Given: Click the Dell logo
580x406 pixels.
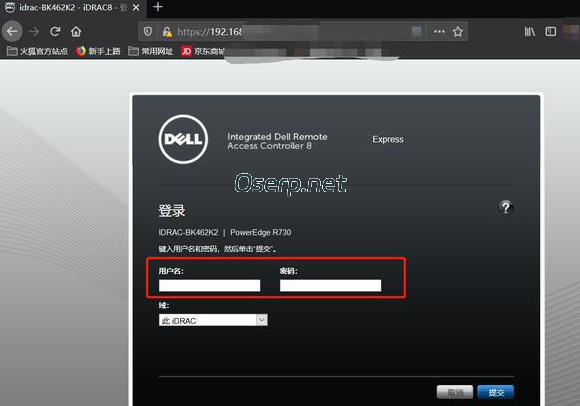Looking at the screenshot, I should pos(183,139).
